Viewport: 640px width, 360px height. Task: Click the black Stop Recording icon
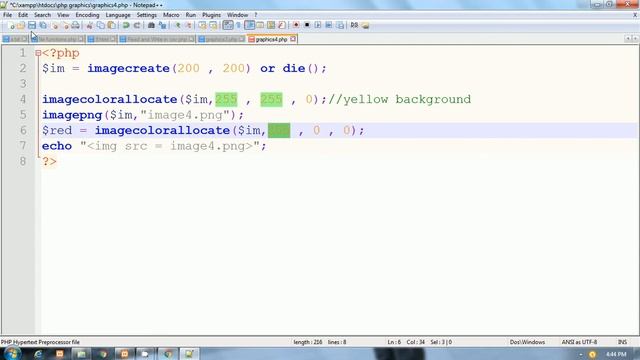coord(307,25)
